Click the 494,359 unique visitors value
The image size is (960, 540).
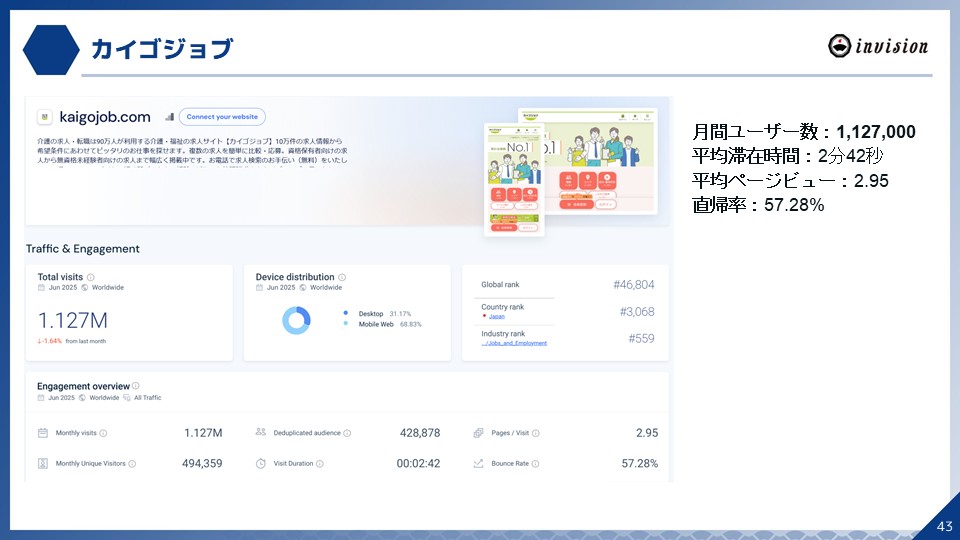tap(202, 463)
